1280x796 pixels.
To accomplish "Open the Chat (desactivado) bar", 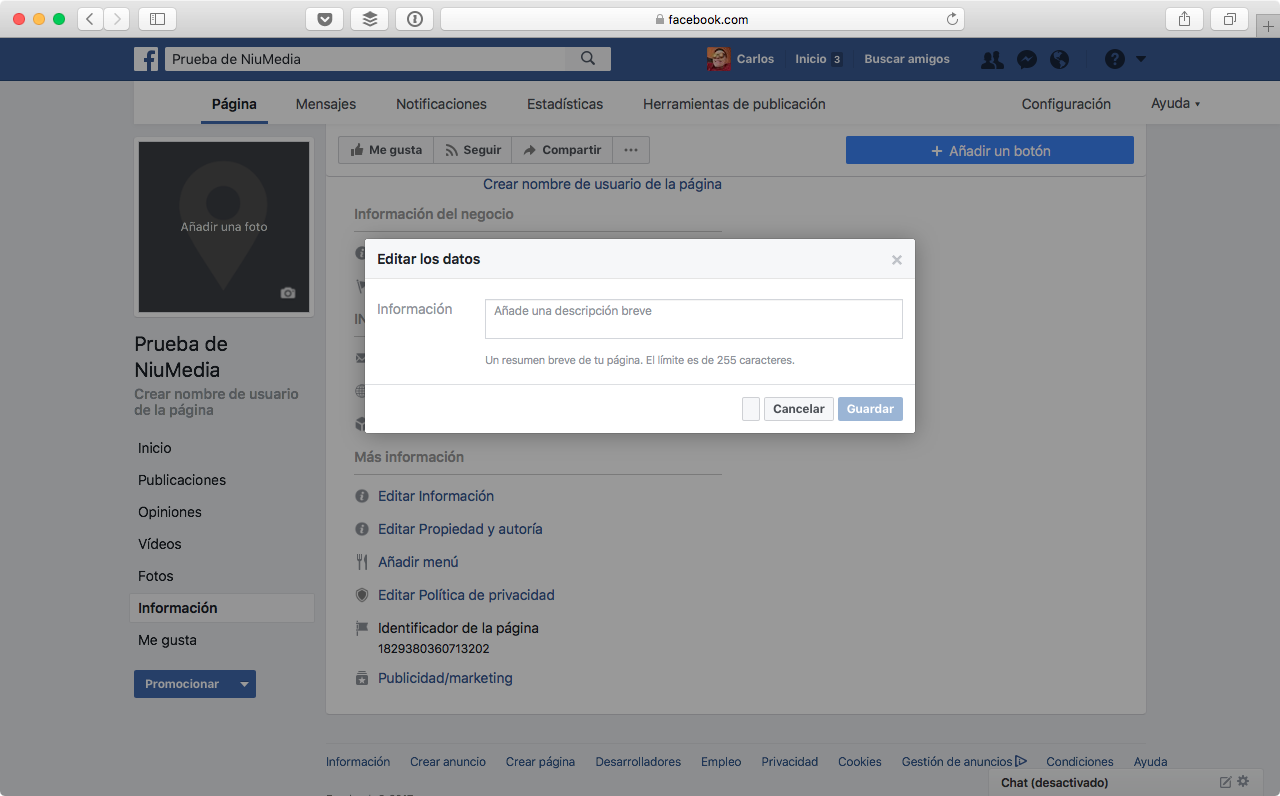I will coord(1054,783).
